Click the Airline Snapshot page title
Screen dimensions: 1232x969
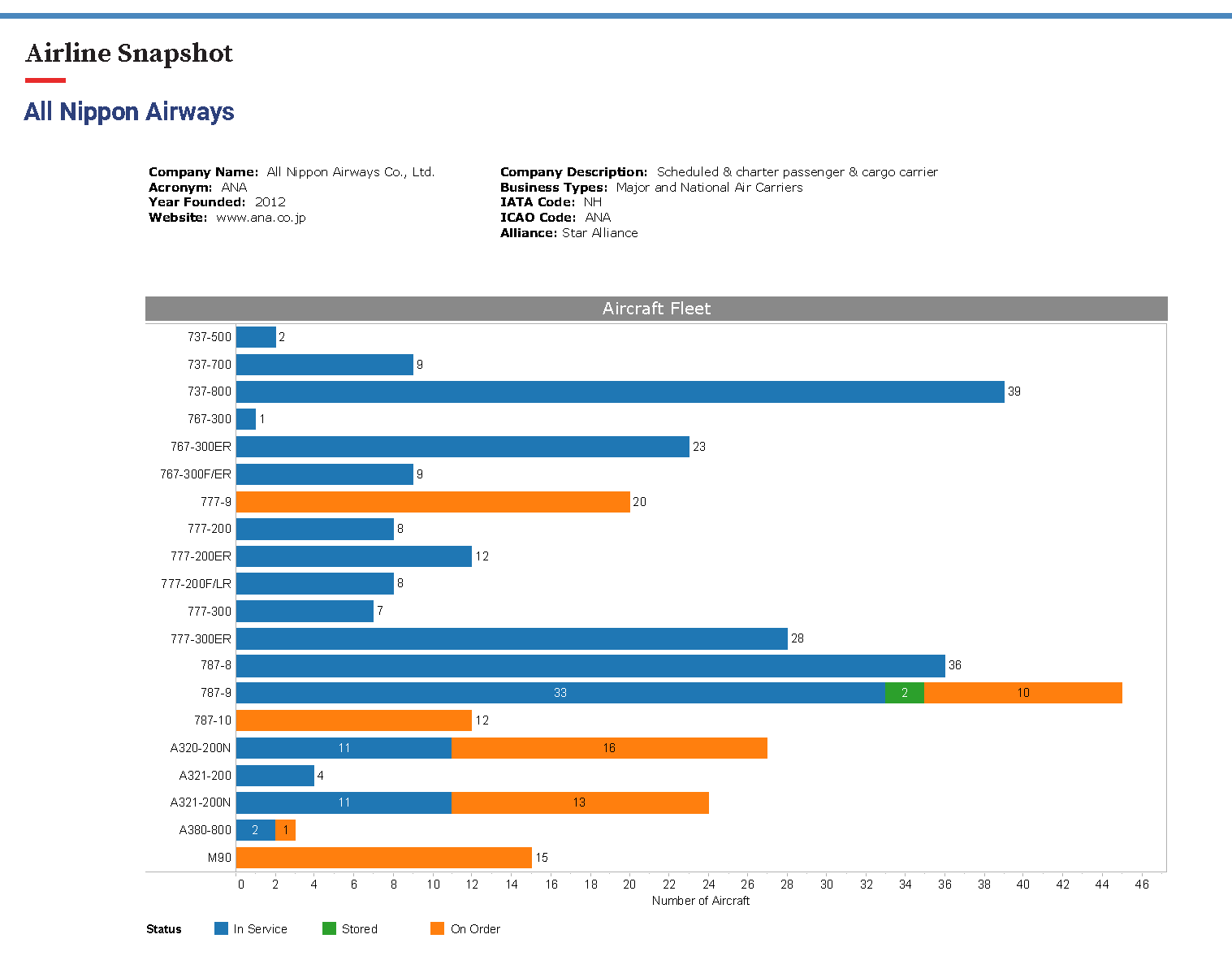pos(129,54)
